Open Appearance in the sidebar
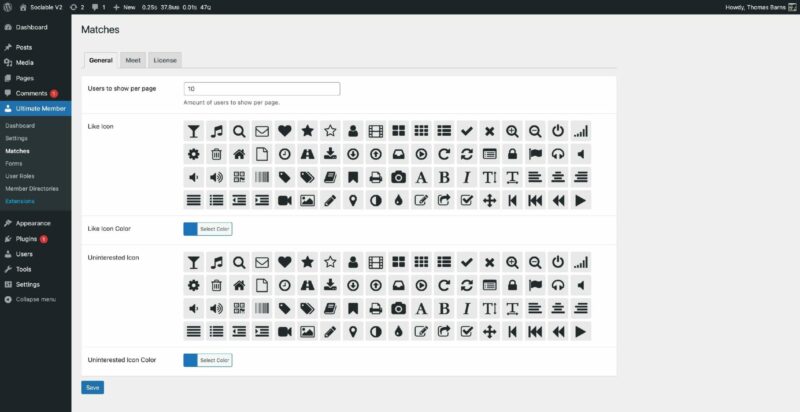 (36, 223)
